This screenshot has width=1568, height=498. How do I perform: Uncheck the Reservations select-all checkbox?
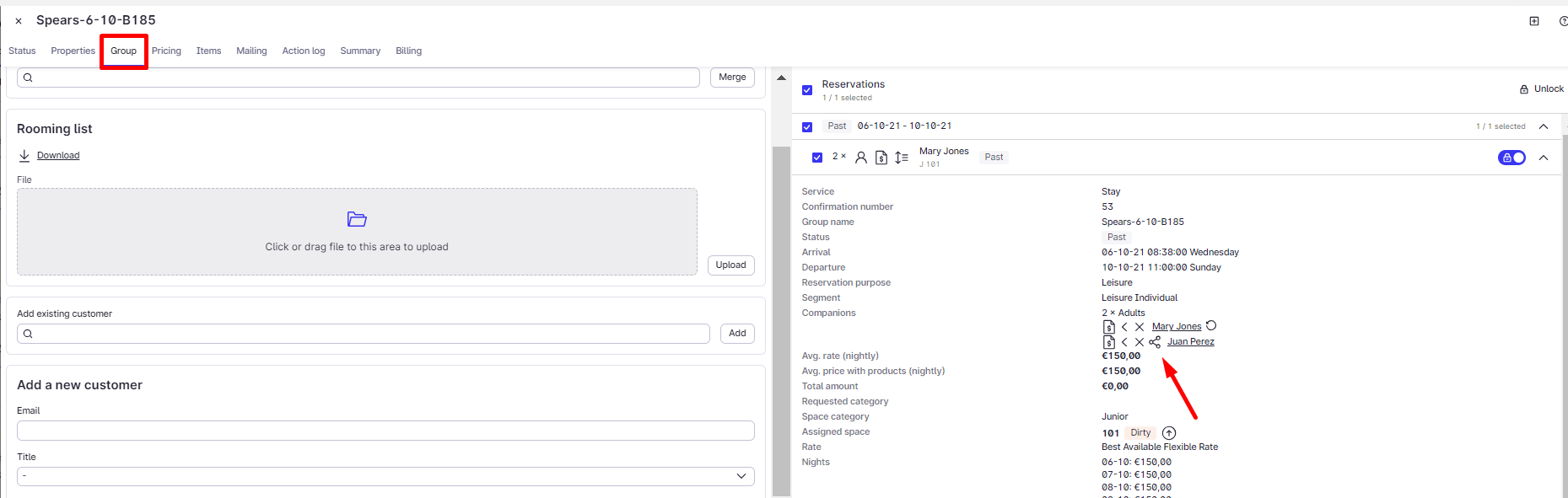pos(807,90)
